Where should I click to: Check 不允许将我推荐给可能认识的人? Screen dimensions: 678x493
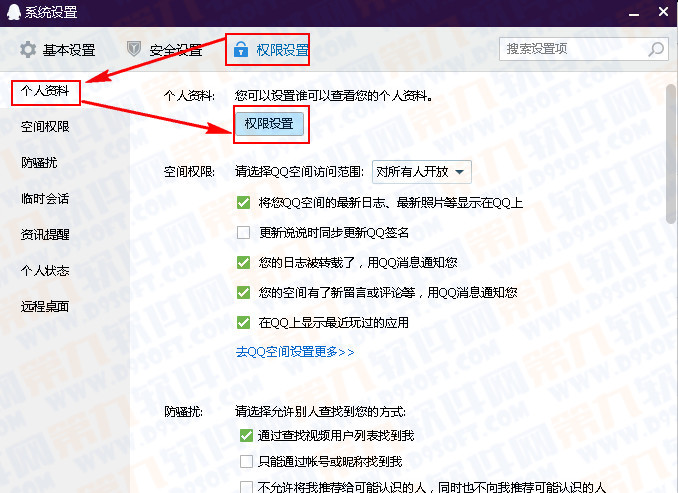point(246,487)
